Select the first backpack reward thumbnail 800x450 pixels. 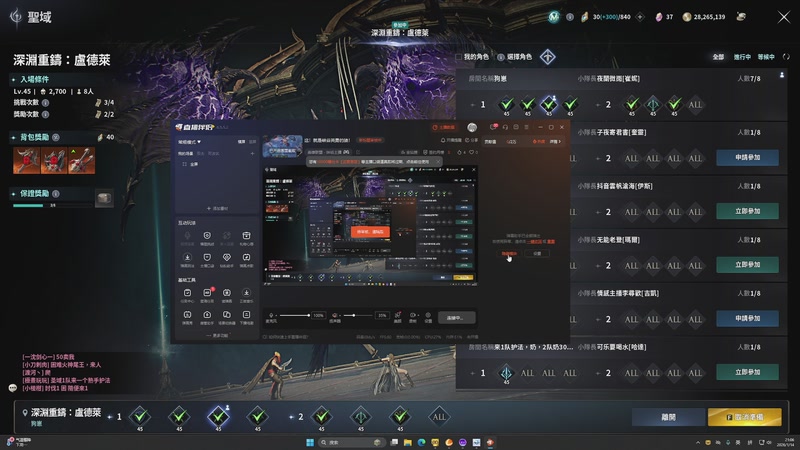tap(27, 160)
